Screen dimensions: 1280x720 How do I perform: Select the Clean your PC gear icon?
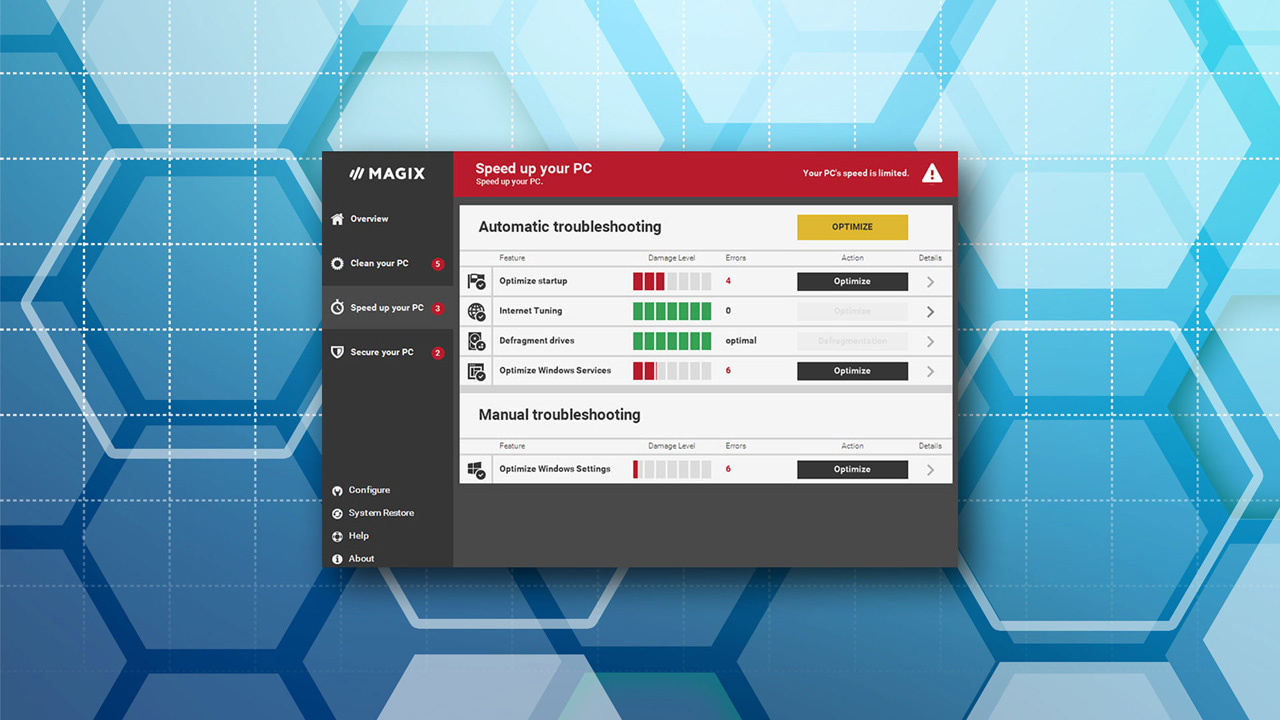tap(338, 264)
